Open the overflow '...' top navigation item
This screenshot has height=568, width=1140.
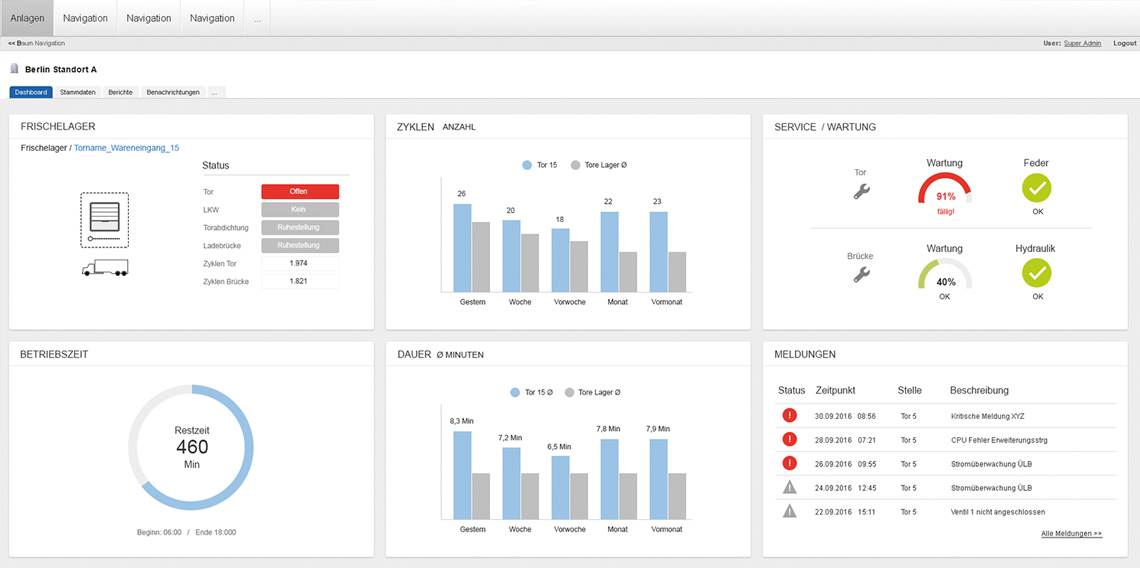click(x=258, y=18)
